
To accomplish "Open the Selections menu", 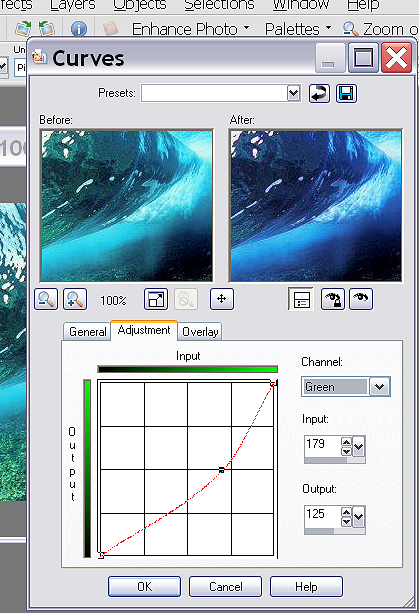I will (219, 5).
